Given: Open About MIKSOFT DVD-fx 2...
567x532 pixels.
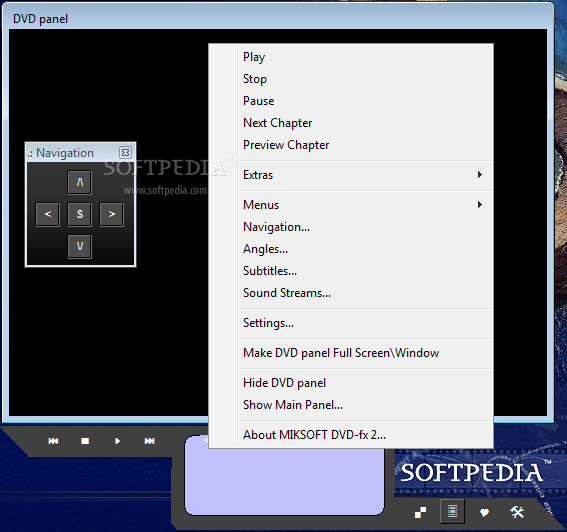Looking at the screenshot, I should (x=366, y=435).
